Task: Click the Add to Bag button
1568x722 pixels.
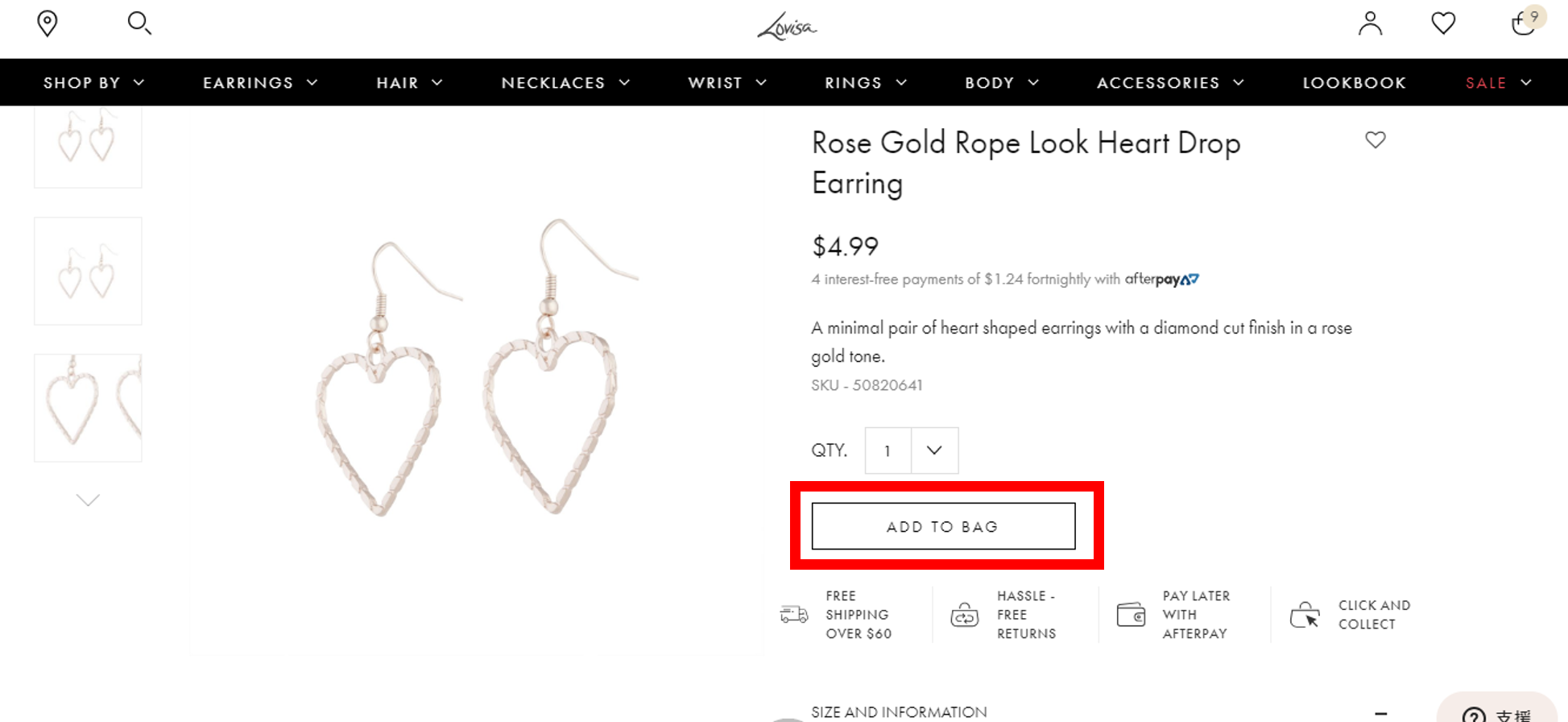Action: click(x=943, y=527)
